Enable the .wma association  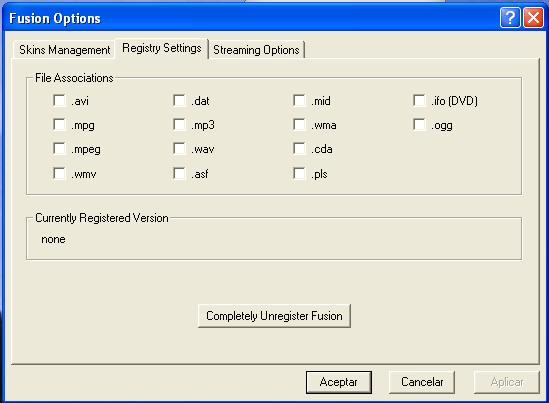point(299,125)
